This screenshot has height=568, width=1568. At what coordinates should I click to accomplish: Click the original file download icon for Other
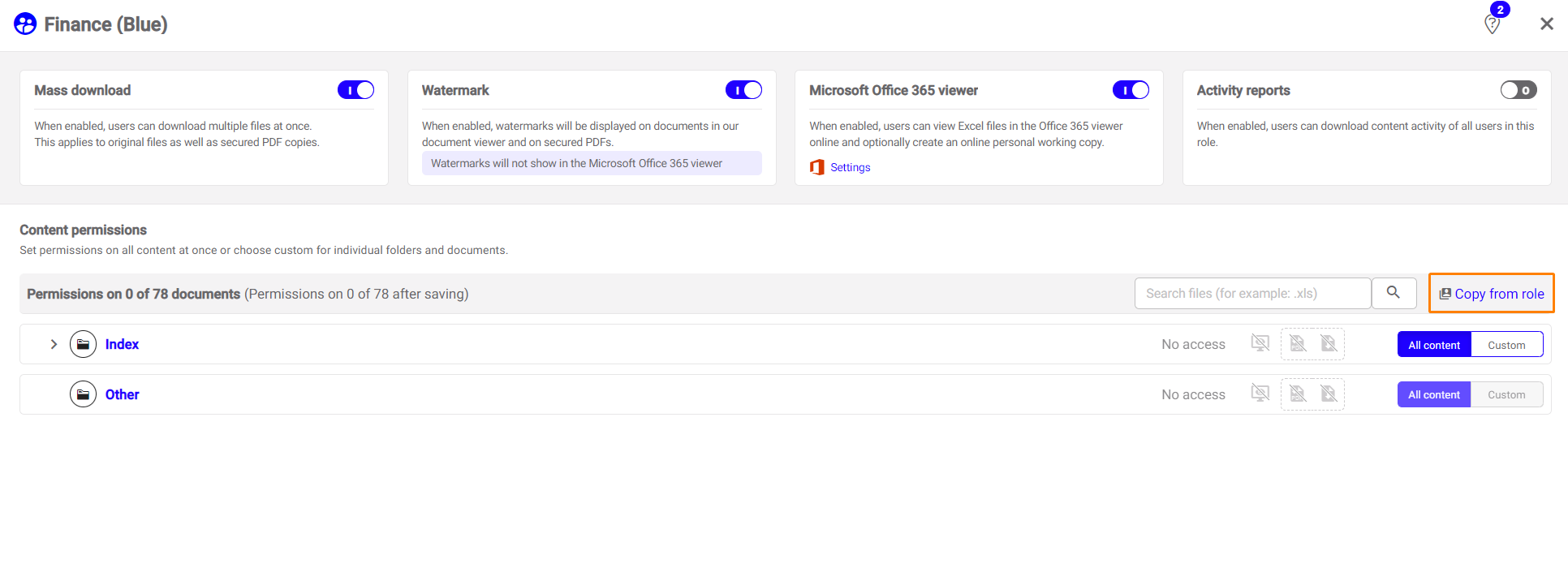(1329, 394)
